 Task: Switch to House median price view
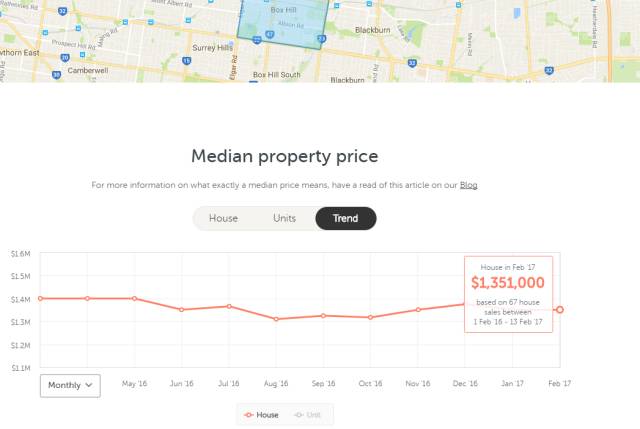[223, 218]
